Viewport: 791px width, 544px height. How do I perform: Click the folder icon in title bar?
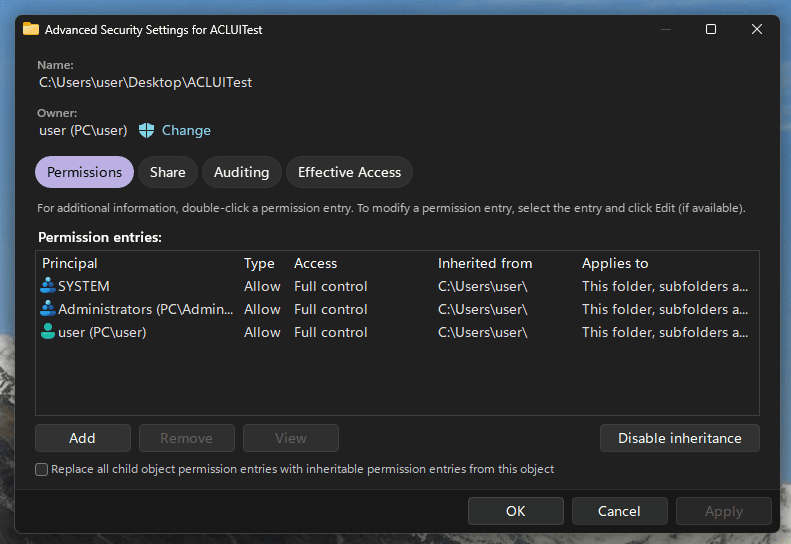(x=31, y=30)
